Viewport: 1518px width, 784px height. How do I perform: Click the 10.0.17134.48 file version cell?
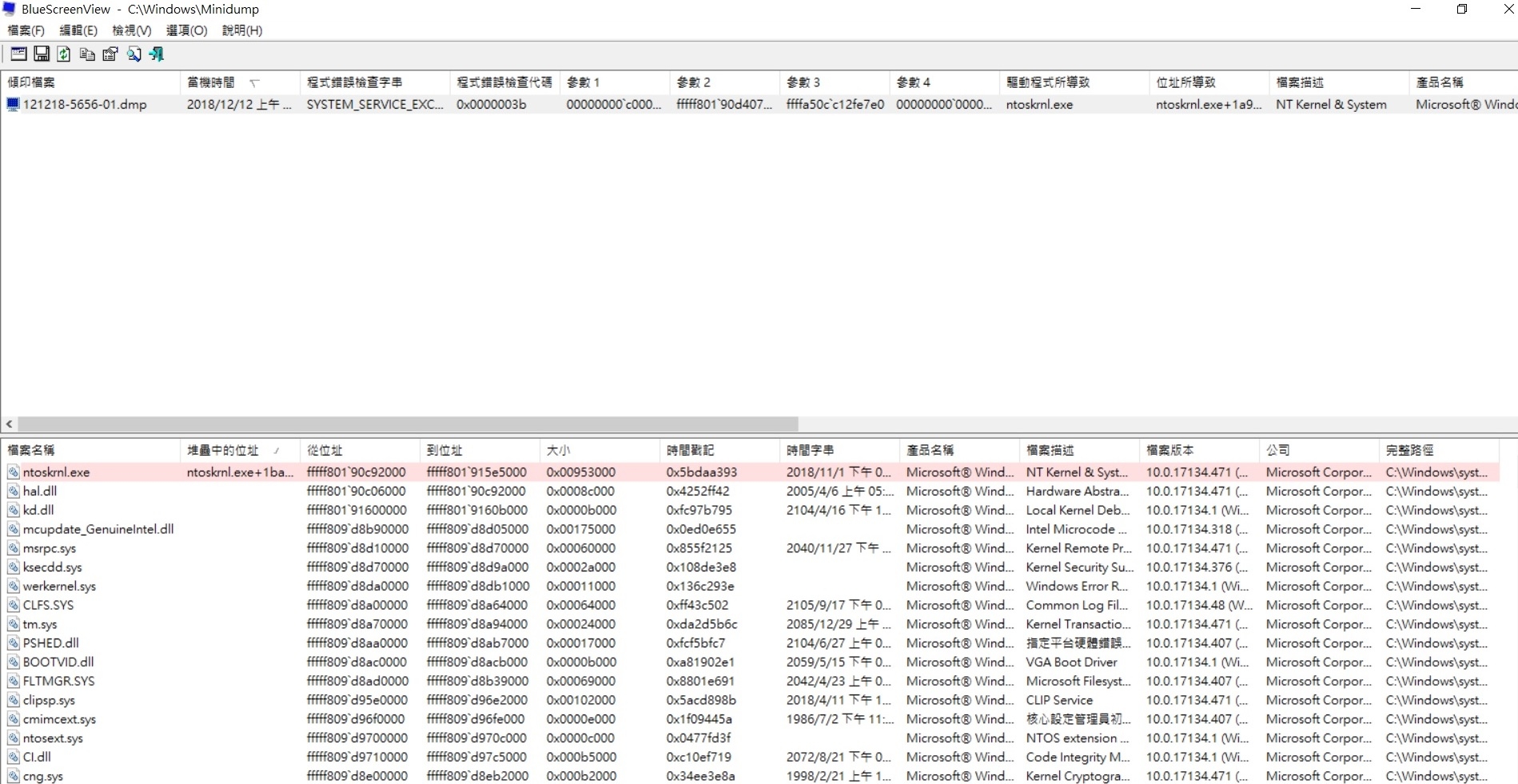click(1199, 605)
